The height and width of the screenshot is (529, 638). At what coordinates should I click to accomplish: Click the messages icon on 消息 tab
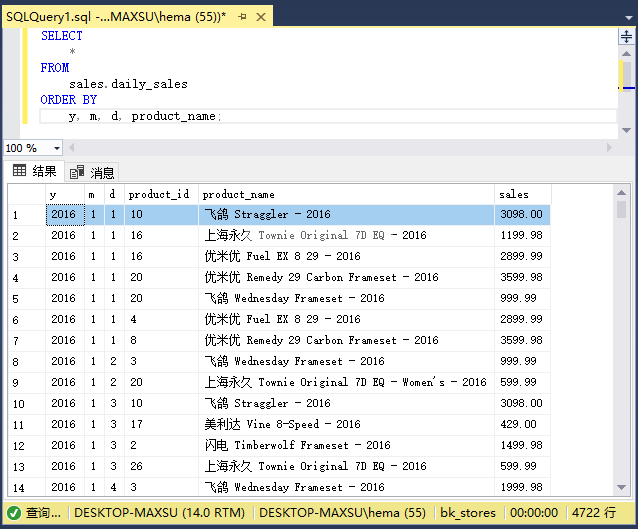[x=76, y=172]
